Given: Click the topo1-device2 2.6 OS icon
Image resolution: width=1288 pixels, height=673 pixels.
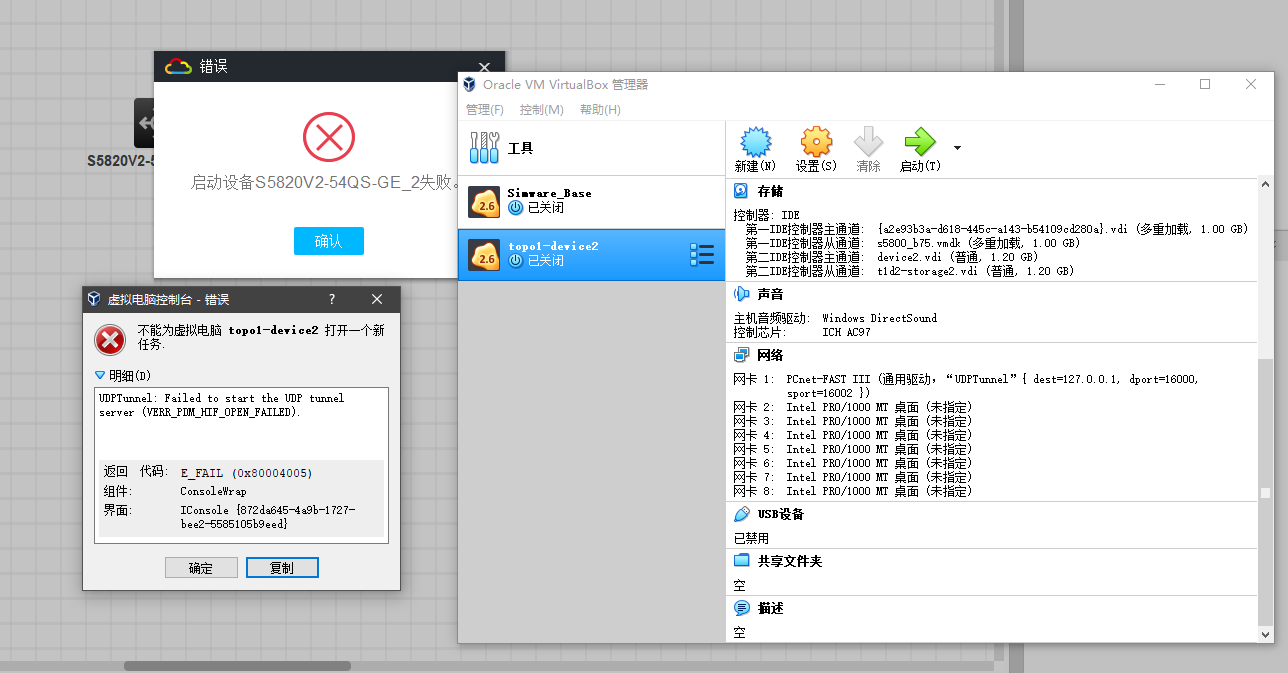Looking at the screenshot, I should 485,255.
